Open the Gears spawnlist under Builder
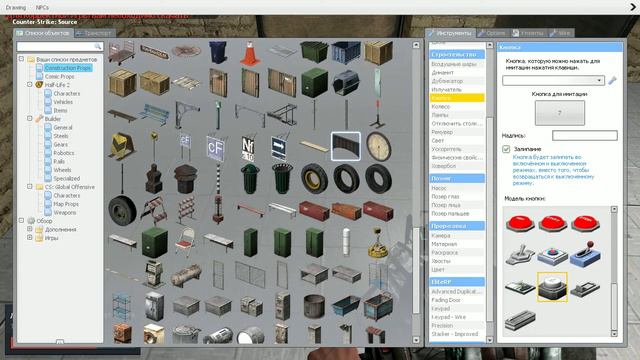The height and width of the screenshot is (360, 640). coord(60,144)
